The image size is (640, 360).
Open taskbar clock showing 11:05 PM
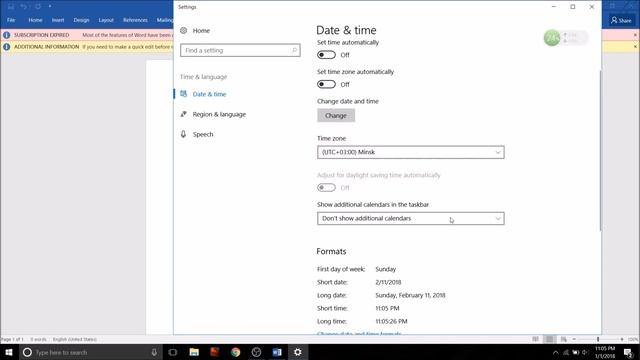pos(605,352)
